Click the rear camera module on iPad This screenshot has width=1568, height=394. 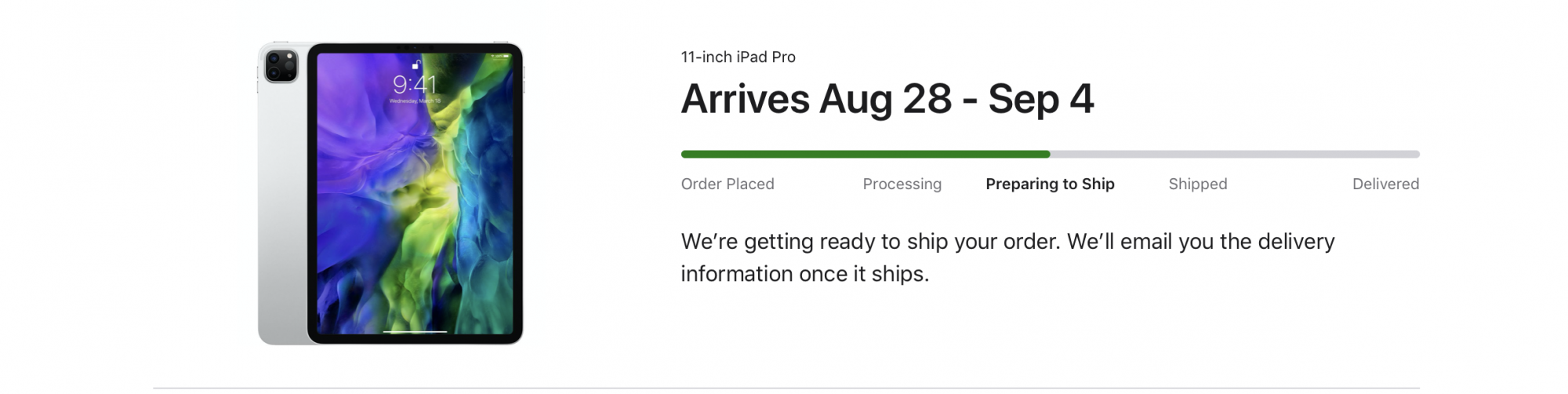tap(281, 65)
